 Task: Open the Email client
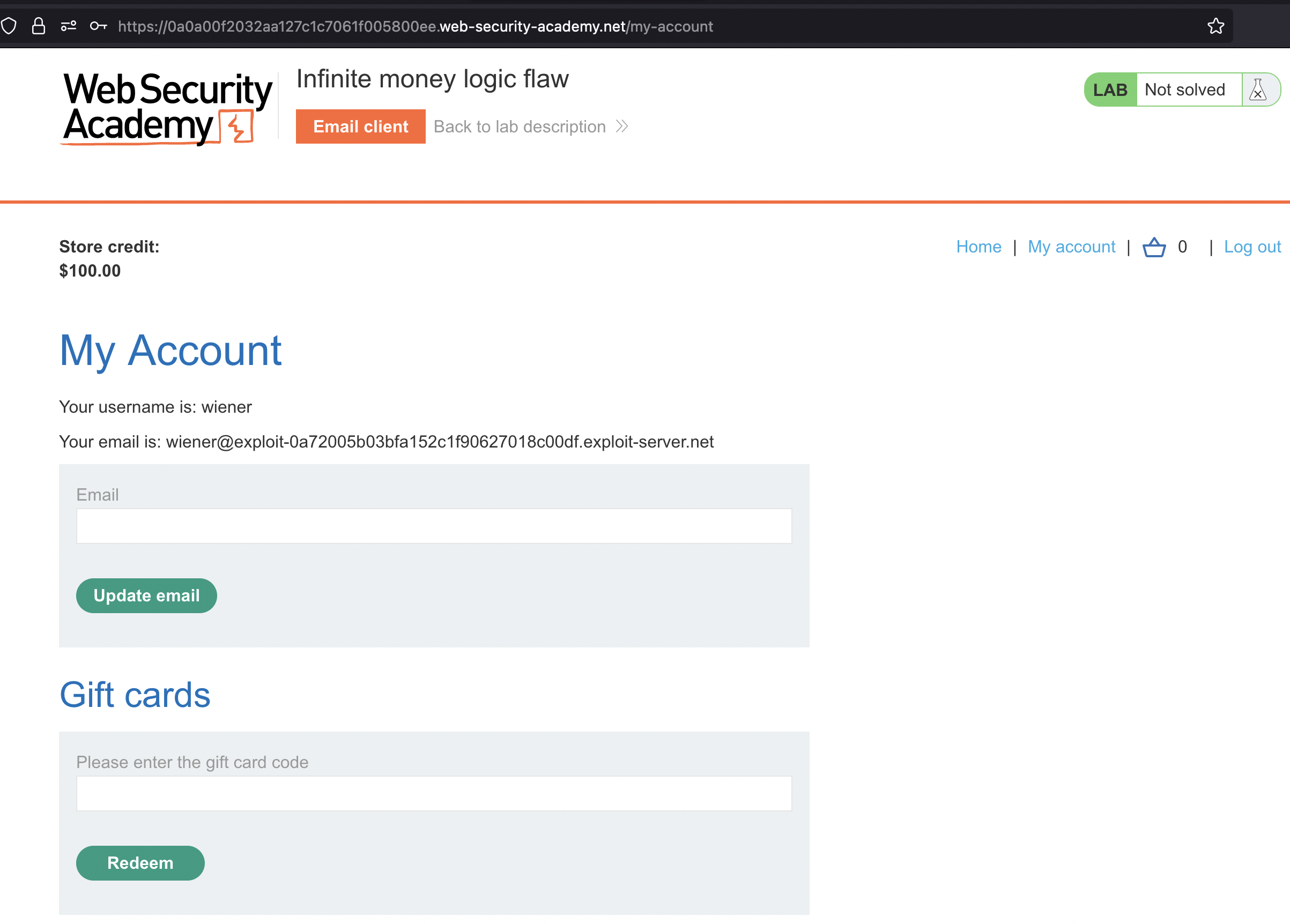click(360, 126)
